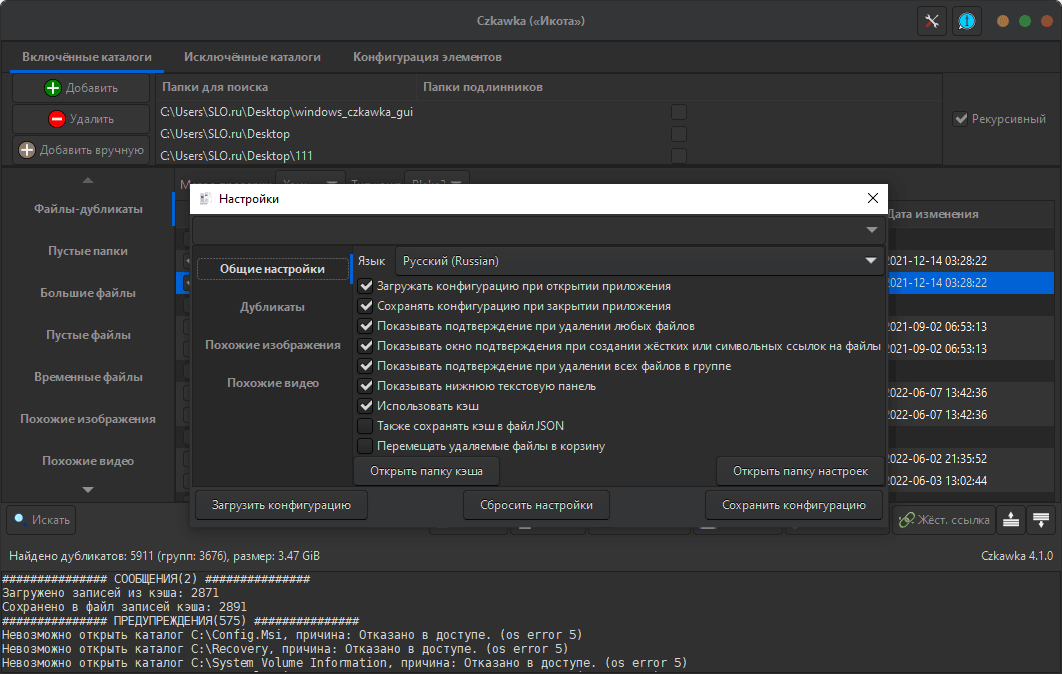Click Сбросить настройки button

click(536, 505)
